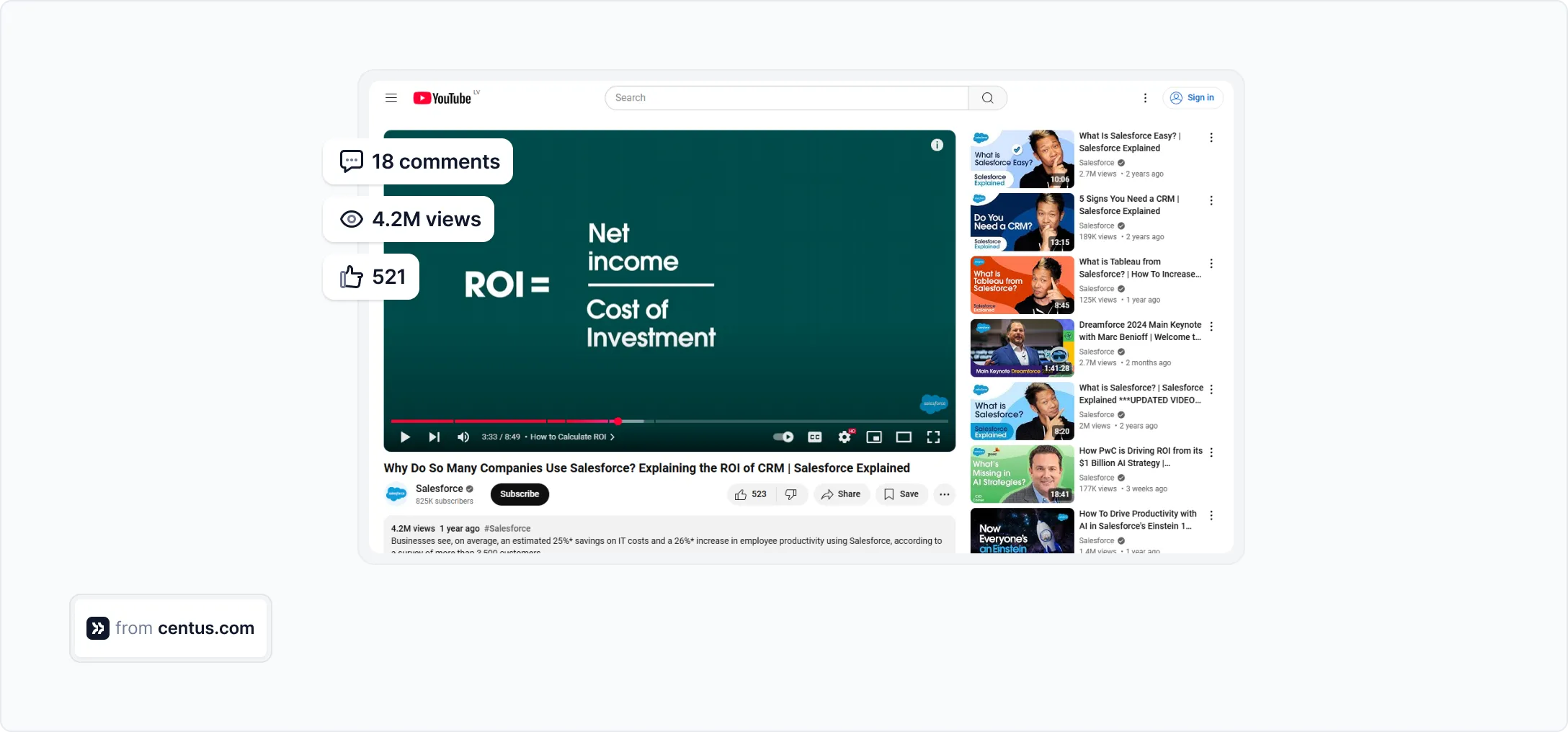The image size is (1568, 732).
Task: Open closed captions for the video
Action: tap(814, 437)
